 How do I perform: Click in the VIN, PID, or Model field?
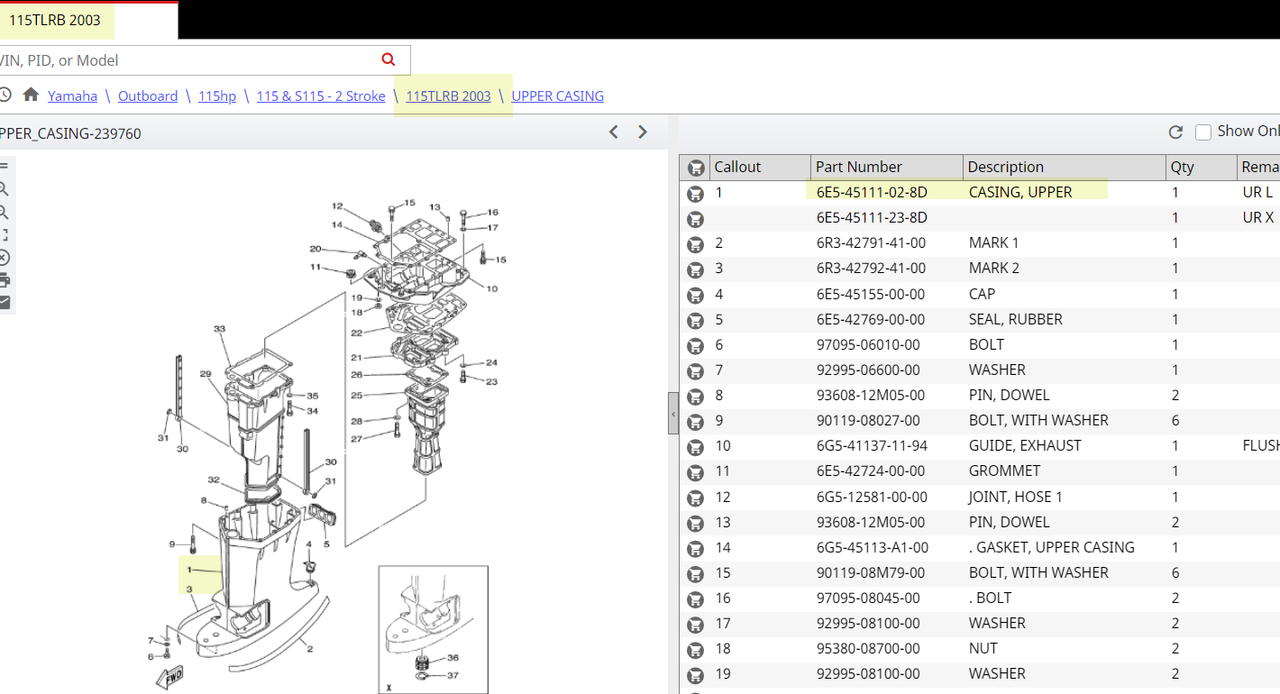coord(185,60)
